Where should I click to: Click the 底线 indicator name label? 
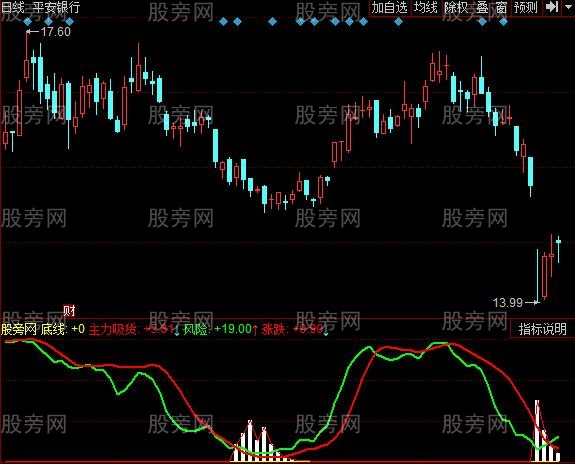[x=54, y=329]
